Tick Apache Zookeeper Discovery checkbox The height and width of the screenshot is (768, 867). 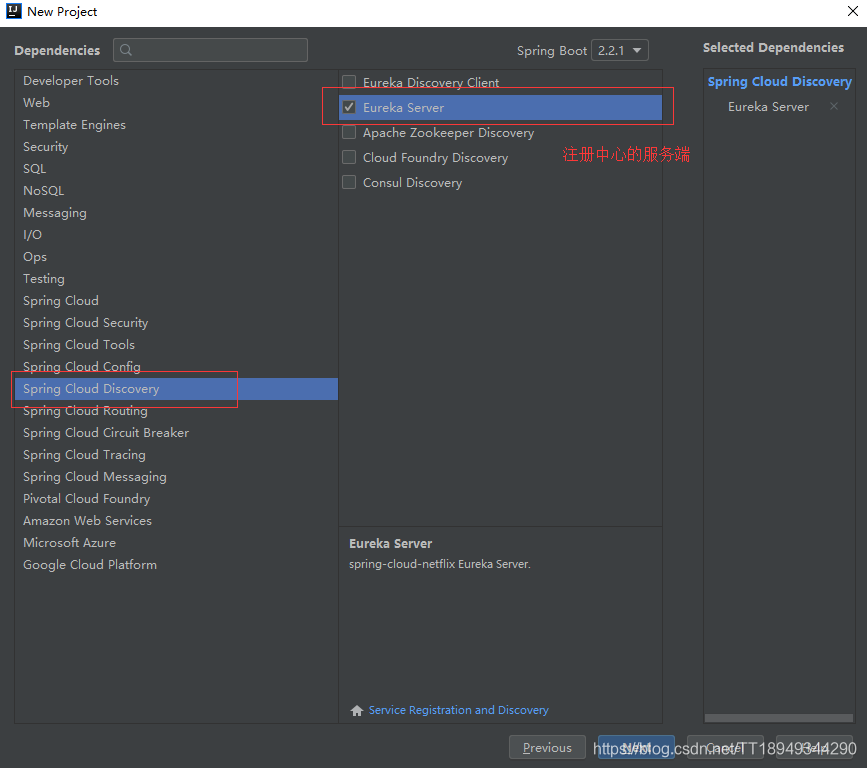point(349,133)
